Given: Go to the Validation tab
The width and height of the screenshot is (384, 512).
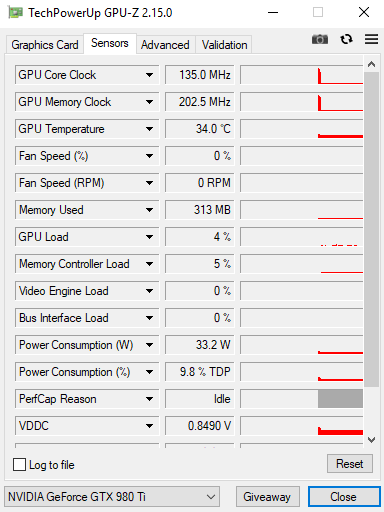Looking at the screenshot, I should pyautogui.click(x=224, y=45).
